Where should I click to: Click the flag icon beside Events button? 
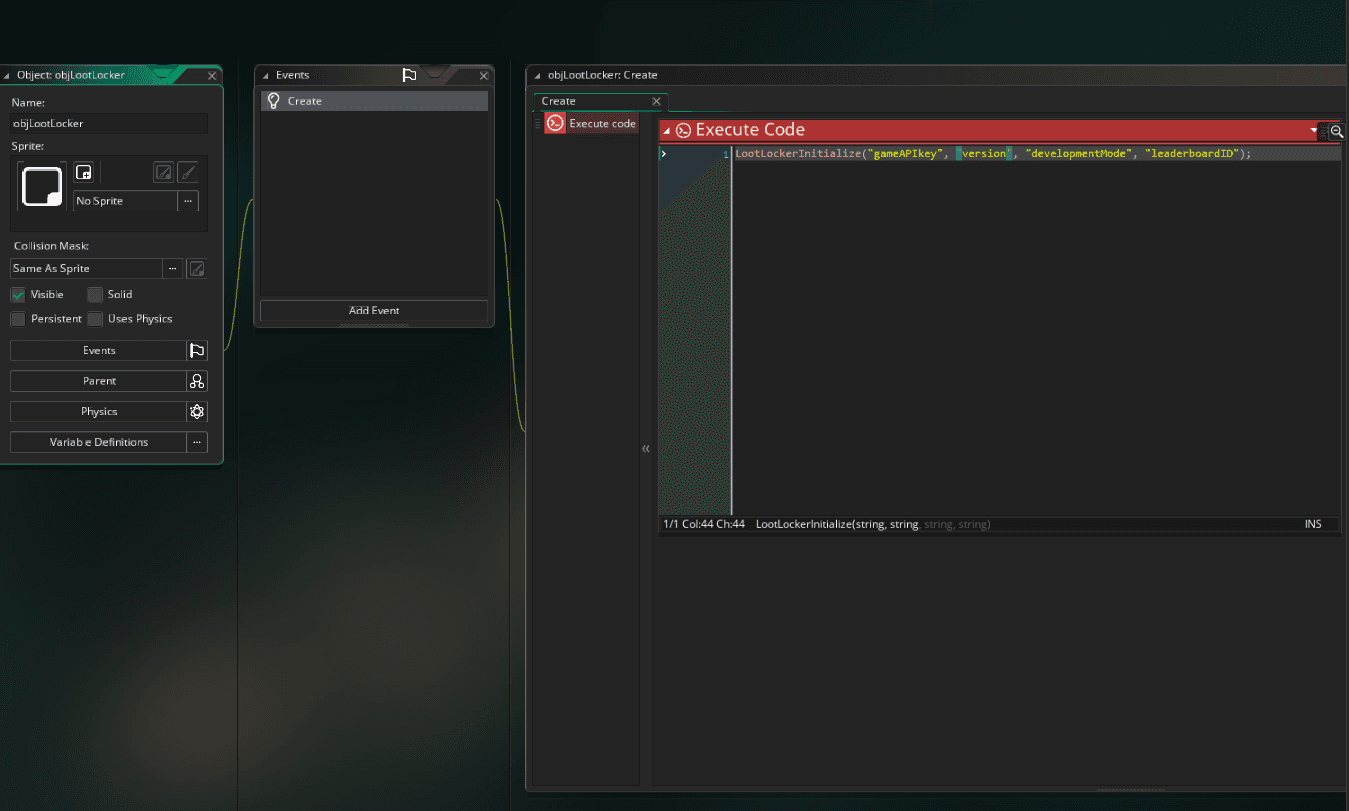197,351
